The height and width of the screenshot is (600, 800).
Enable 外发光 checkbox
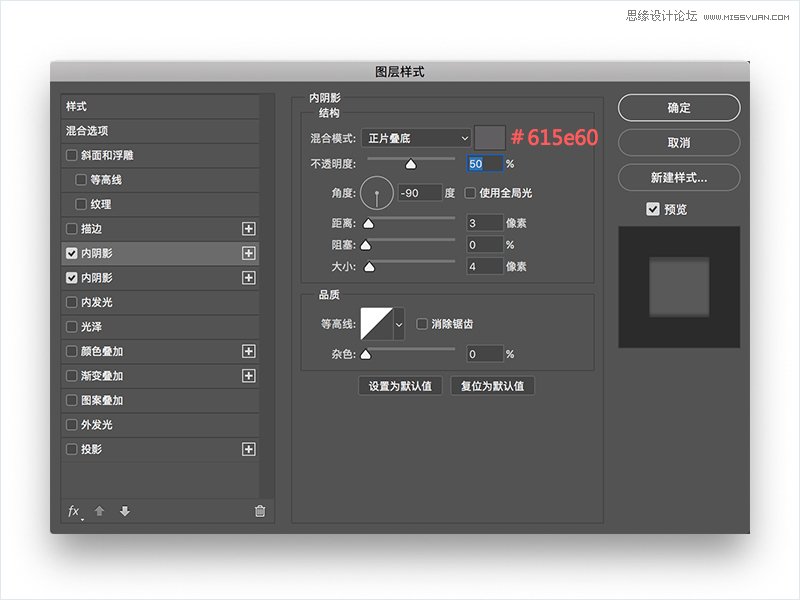tap(71, 424)
